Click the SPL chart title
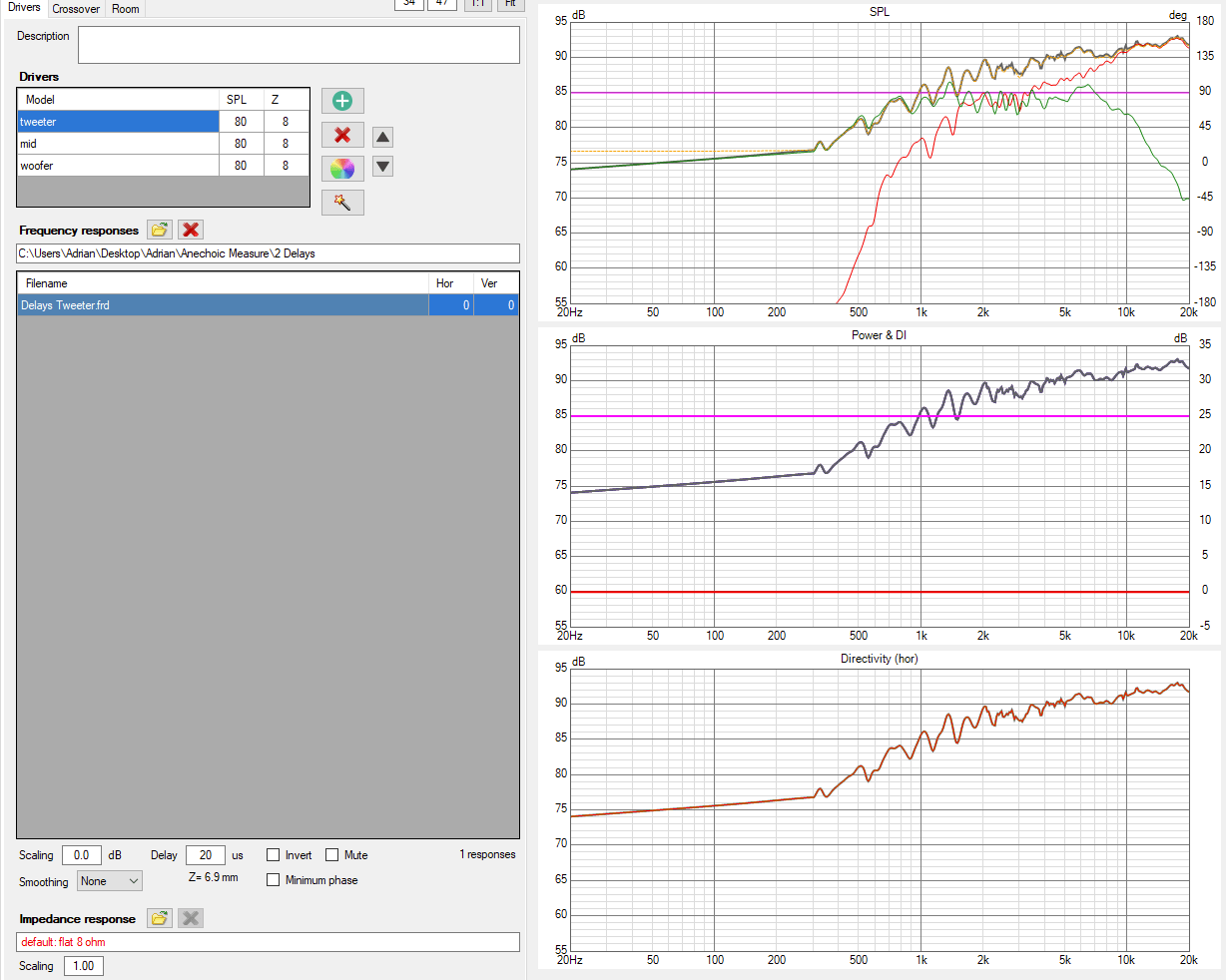The image size is (1226, 980). click(x=880, y=12)
